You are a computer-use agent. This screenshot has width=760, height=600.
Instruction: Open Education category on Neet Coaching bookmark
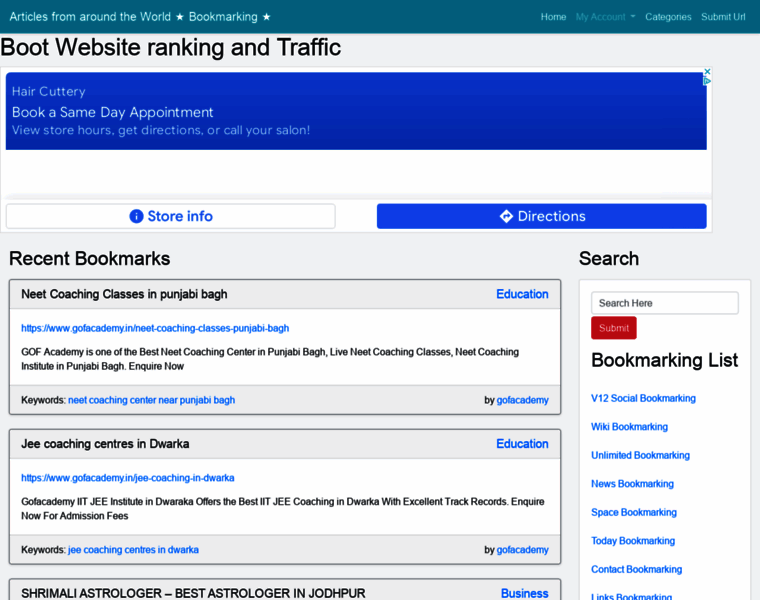(x=522, y=294)
